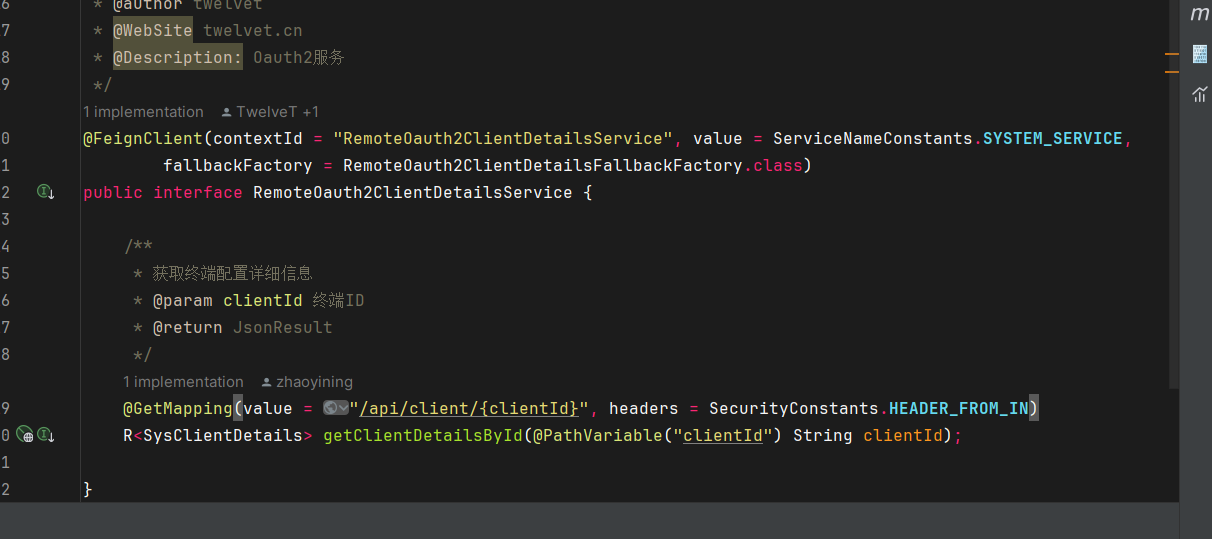Viewport: 1212px width, 539px height.
Task: Click "1 implementation" hint above @FeignClient
Action: pyautogui.click(x=143, y=112)
